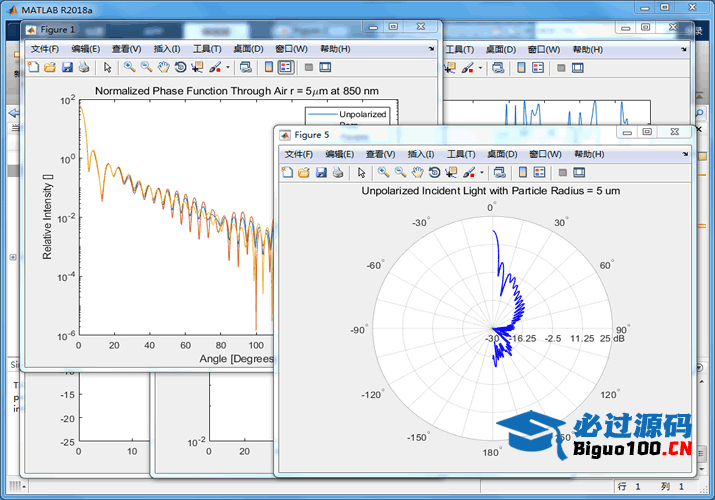
Task: Open 工具(T) menu in Figure 5
Action: [x=461, y=154]
